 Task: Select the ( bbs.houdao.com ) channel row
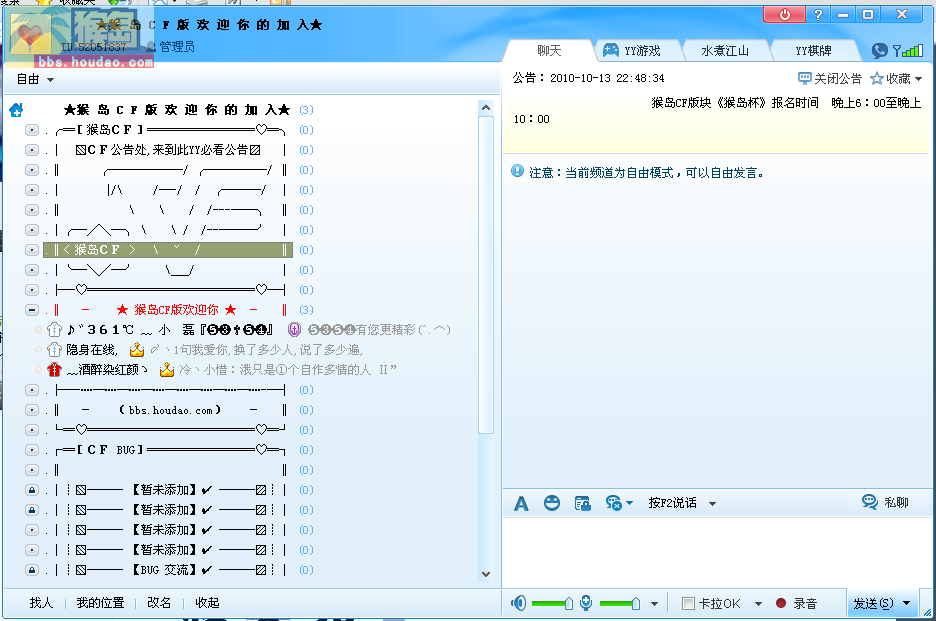169,410
